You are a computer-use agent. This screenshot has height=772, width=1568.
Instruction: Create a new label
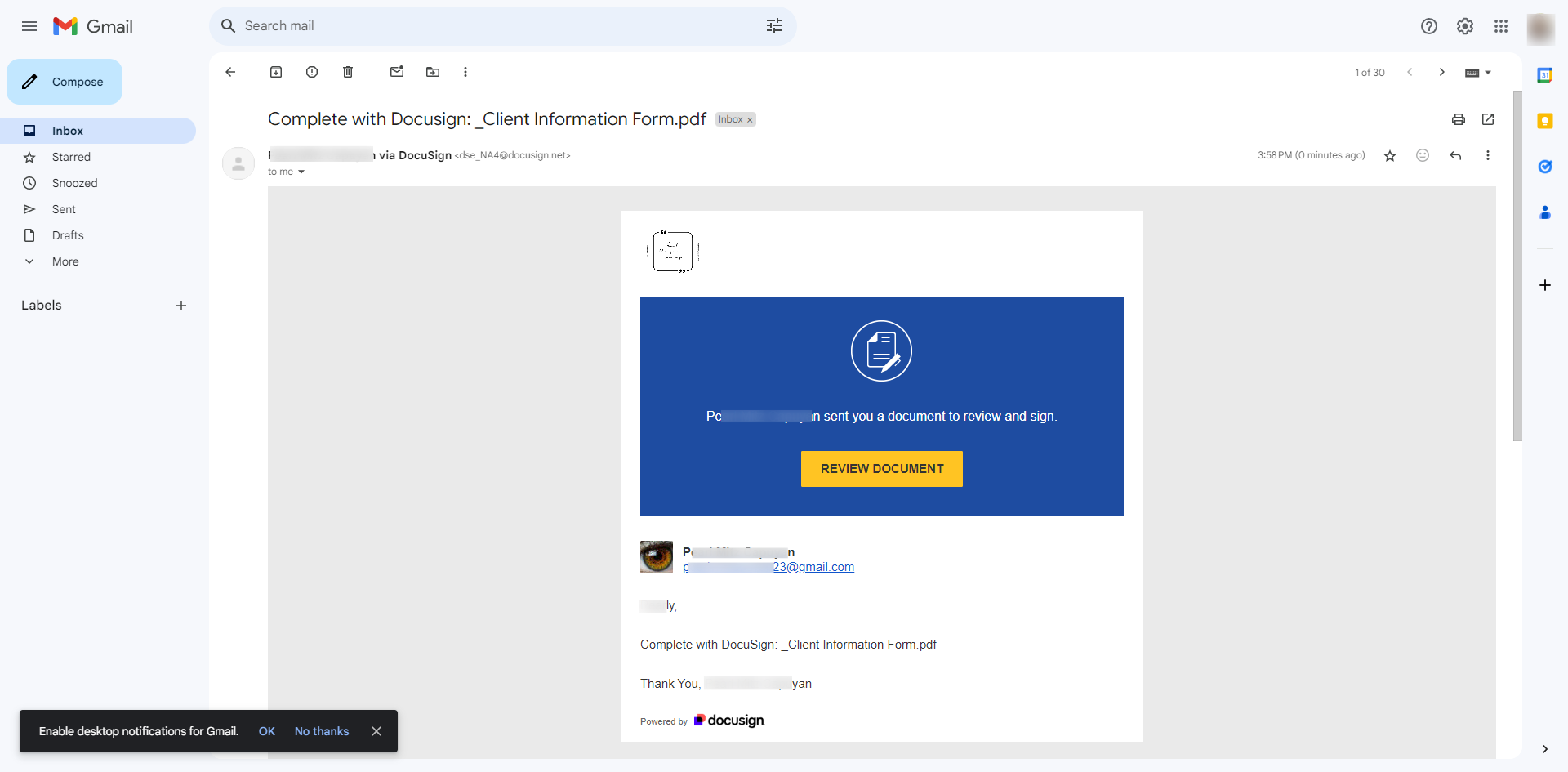181,306
